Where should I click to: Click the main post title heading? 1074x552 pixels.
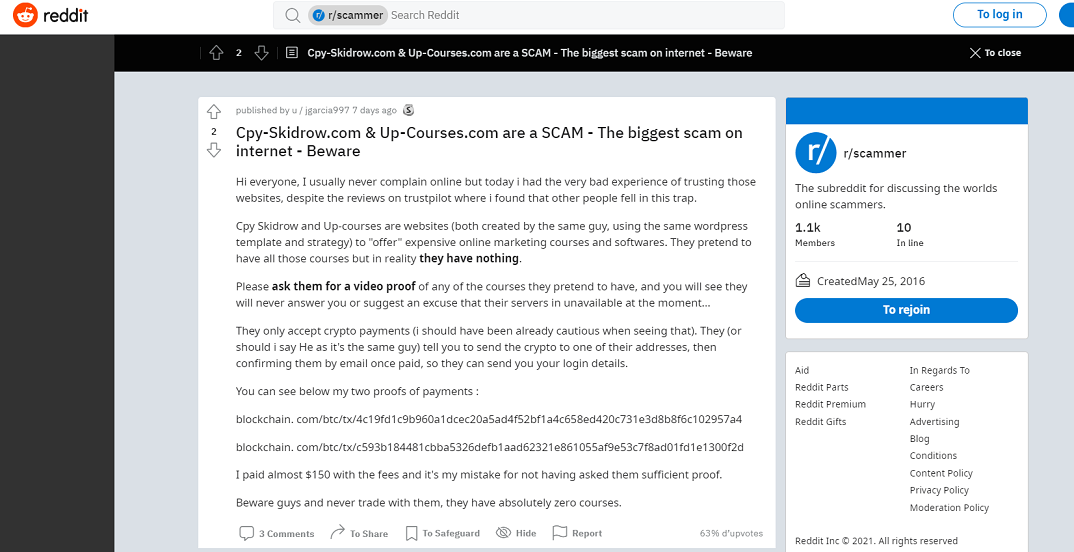coord(489,142)
